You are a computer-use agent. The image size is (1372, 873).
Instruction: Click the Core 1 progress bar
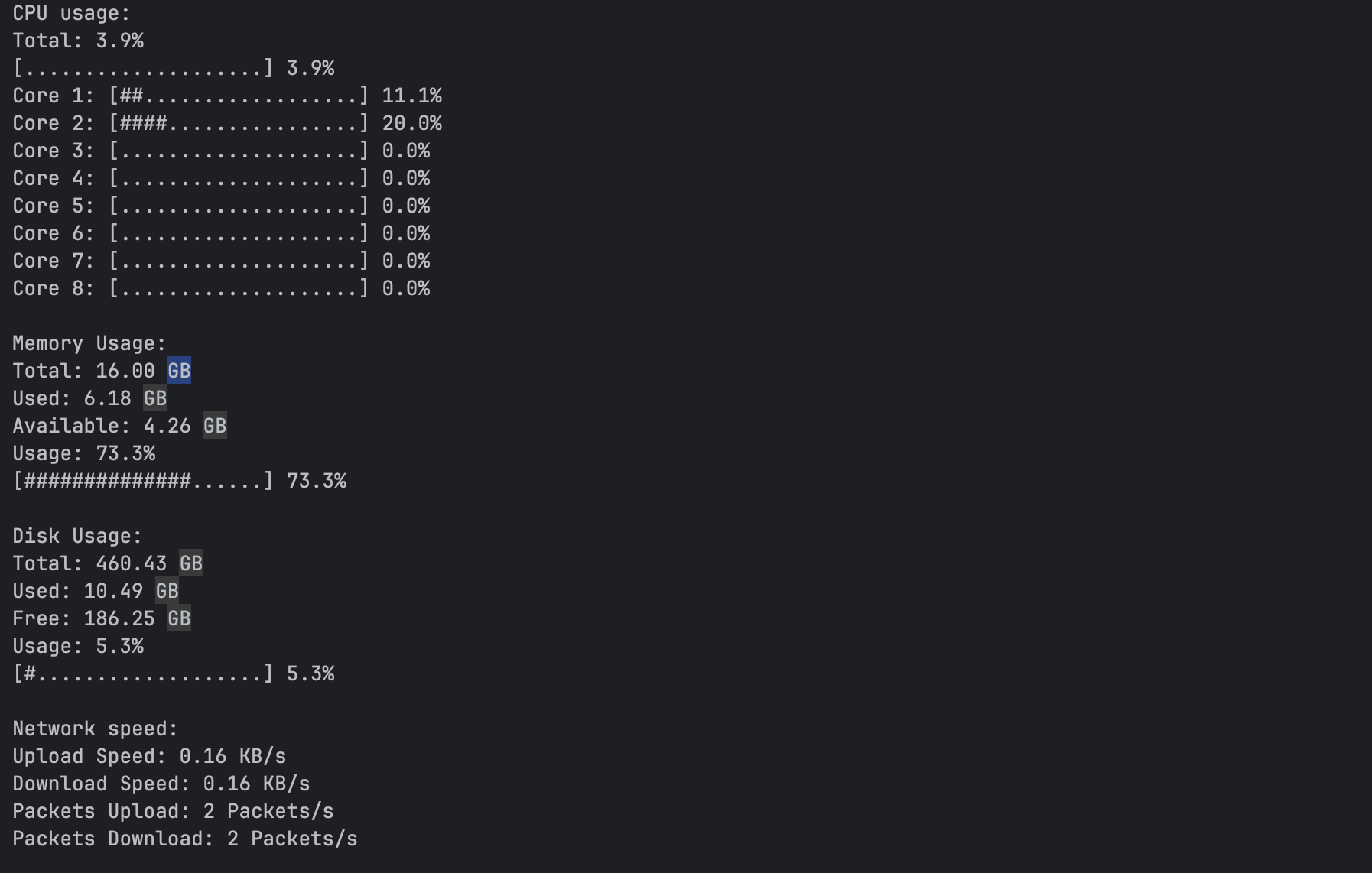pos(239,96)
